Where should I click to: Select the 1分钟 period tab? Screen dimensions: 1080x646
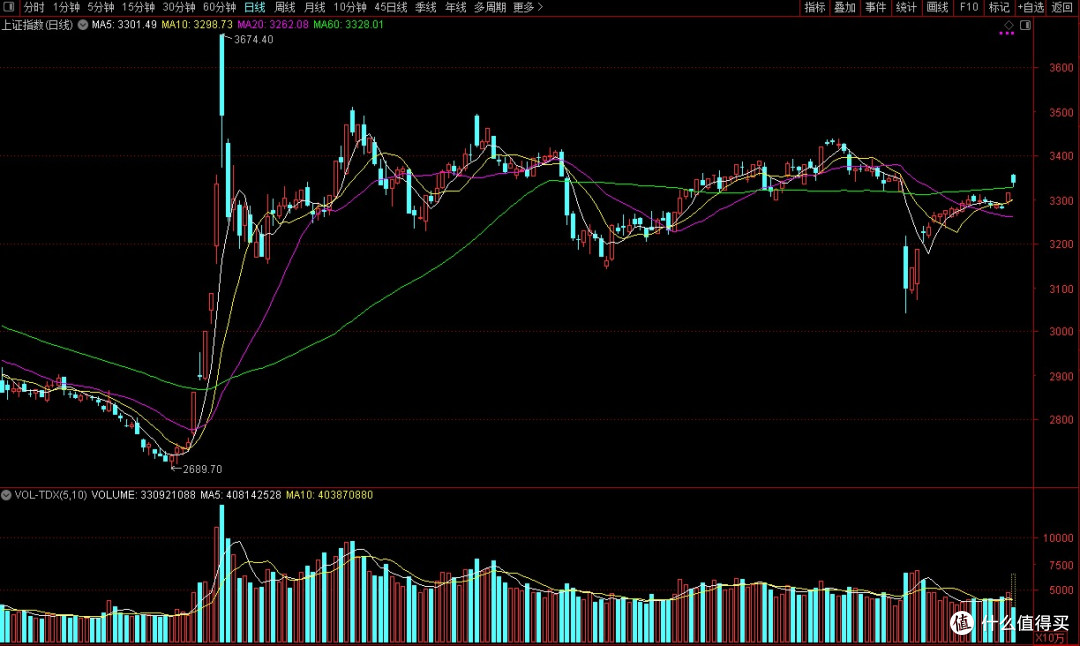tap(66, 7)
